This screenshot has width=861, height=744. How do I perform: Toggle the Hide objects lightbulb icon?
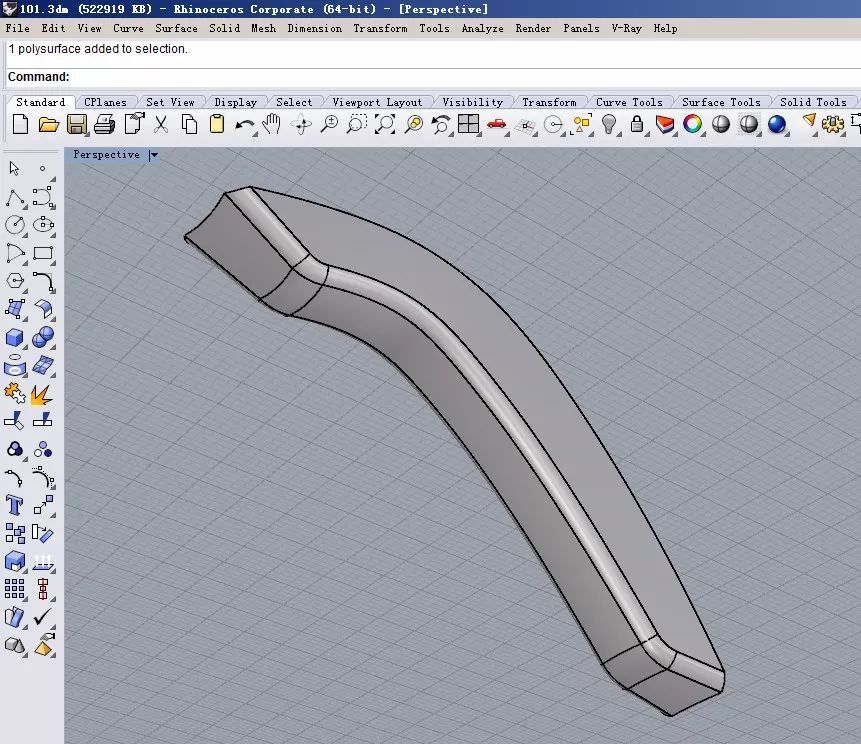click(609, 125)
